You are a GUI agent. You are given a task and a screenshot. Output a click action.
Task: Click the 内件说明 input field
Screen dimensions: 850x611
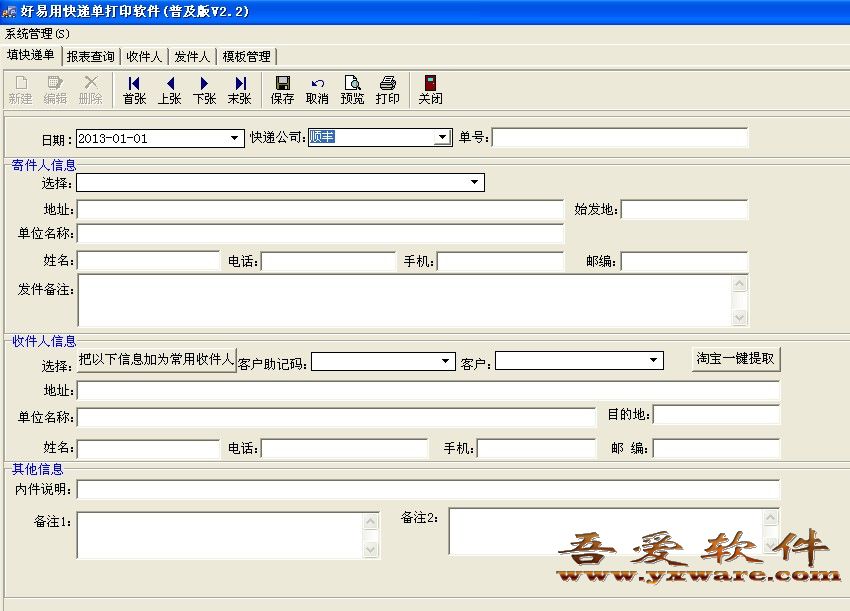tap(428, 490)
